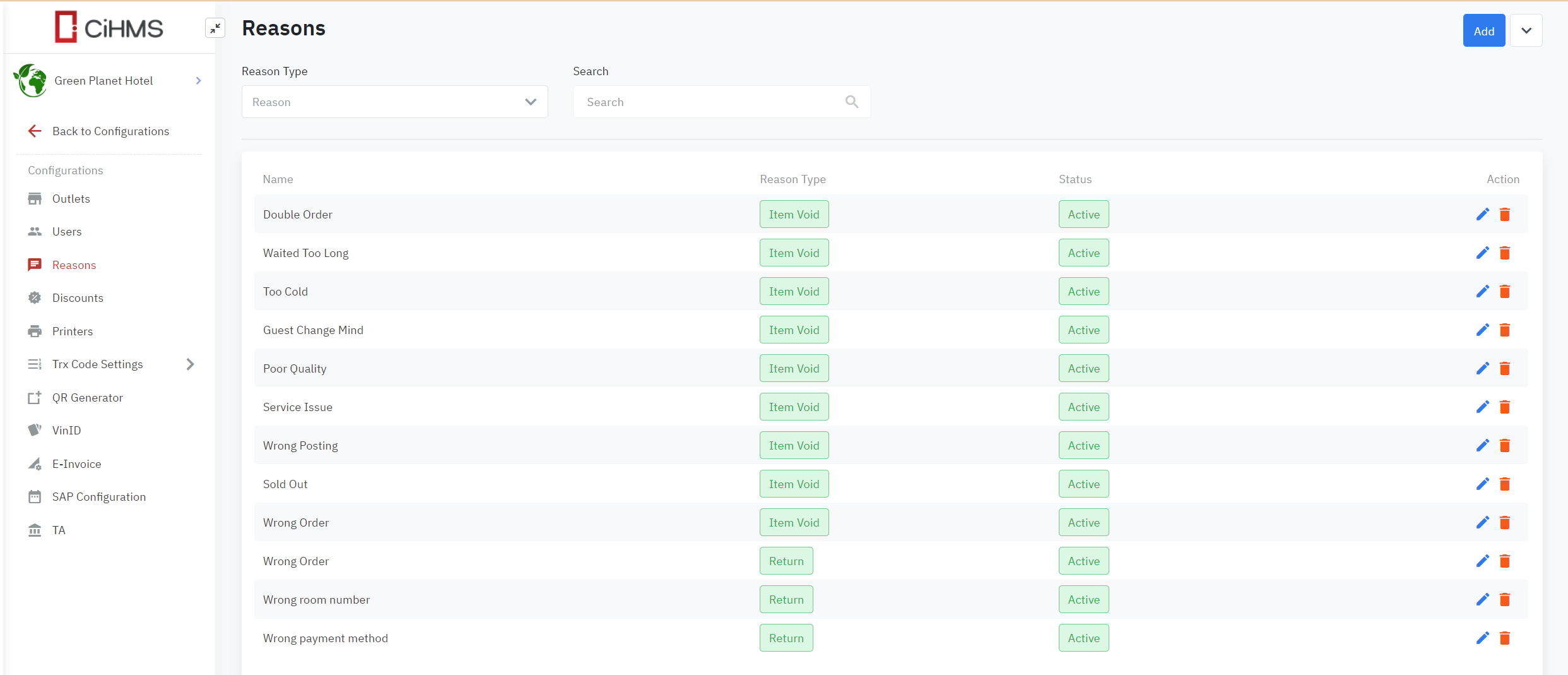The width and height of the screenshot is (1568, 675).
Task: Edit the Service Issue reason
Action: [x=1482, y=407]
